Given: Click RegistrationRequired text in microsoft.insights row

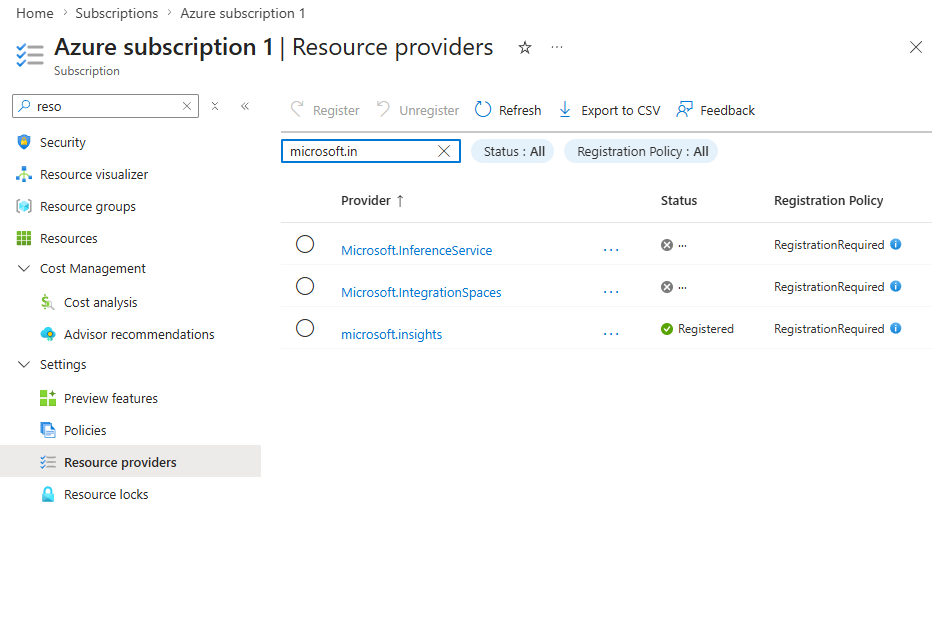Looking at the screenshot, I should [829, 329].
